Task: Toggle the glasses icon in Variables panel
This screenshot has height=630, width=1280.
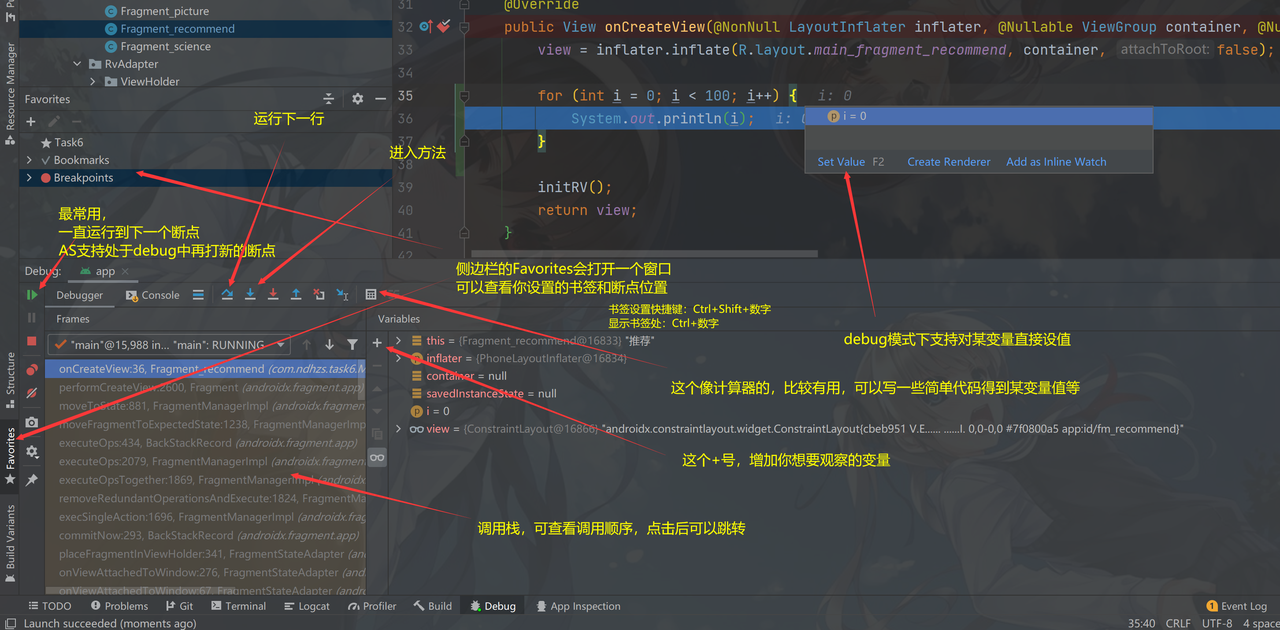Action: click(377, 457)
